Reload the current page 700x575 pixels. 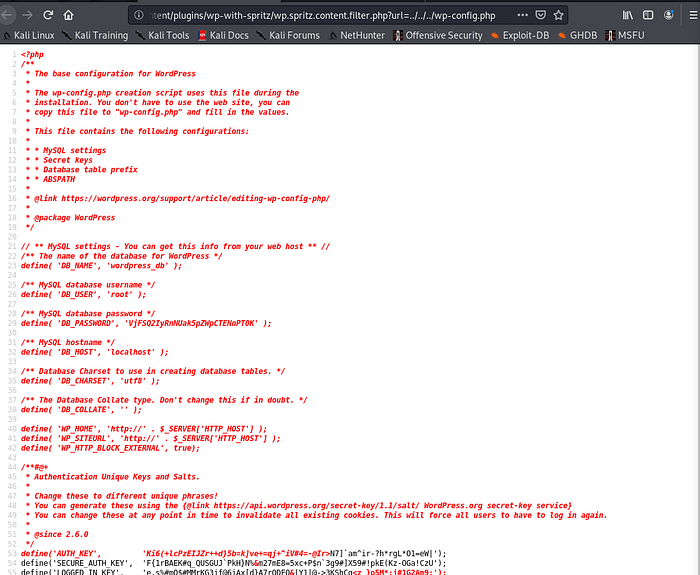click(x=47, y=15)
